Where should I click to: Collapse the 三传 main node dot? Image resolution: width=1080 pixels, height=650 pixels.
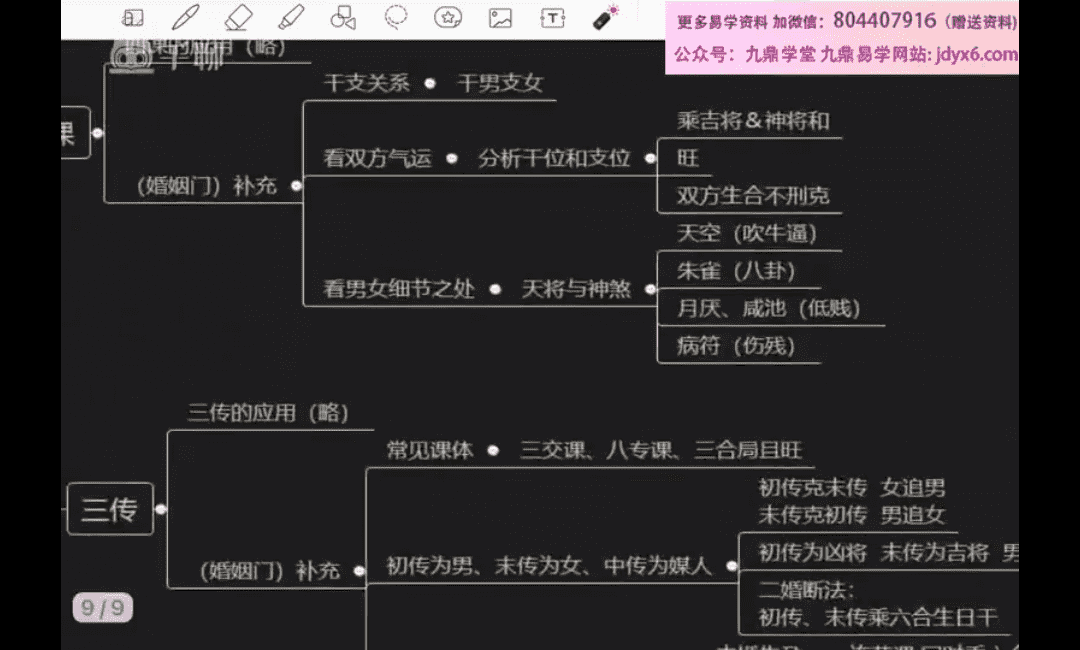click(x=160, y=509)
